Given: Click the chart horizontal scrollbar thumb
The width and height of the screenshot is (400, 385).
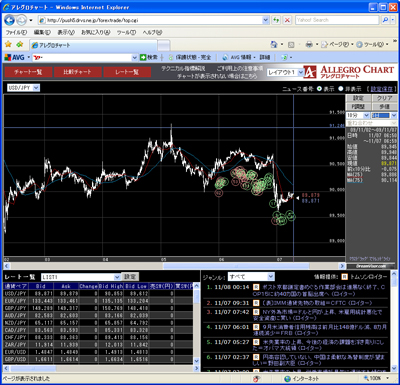Looking at the screenshot, I should (x=236, y=266).
